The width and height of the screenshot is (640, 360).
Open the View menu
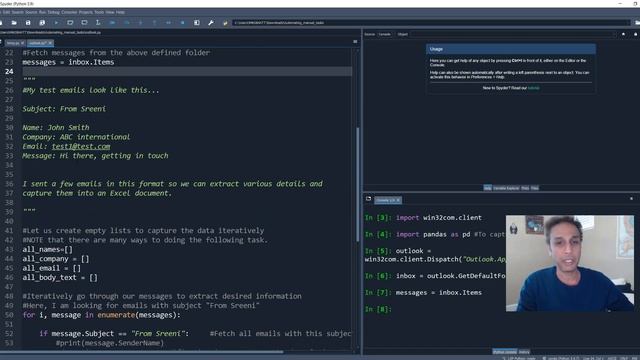110,12
